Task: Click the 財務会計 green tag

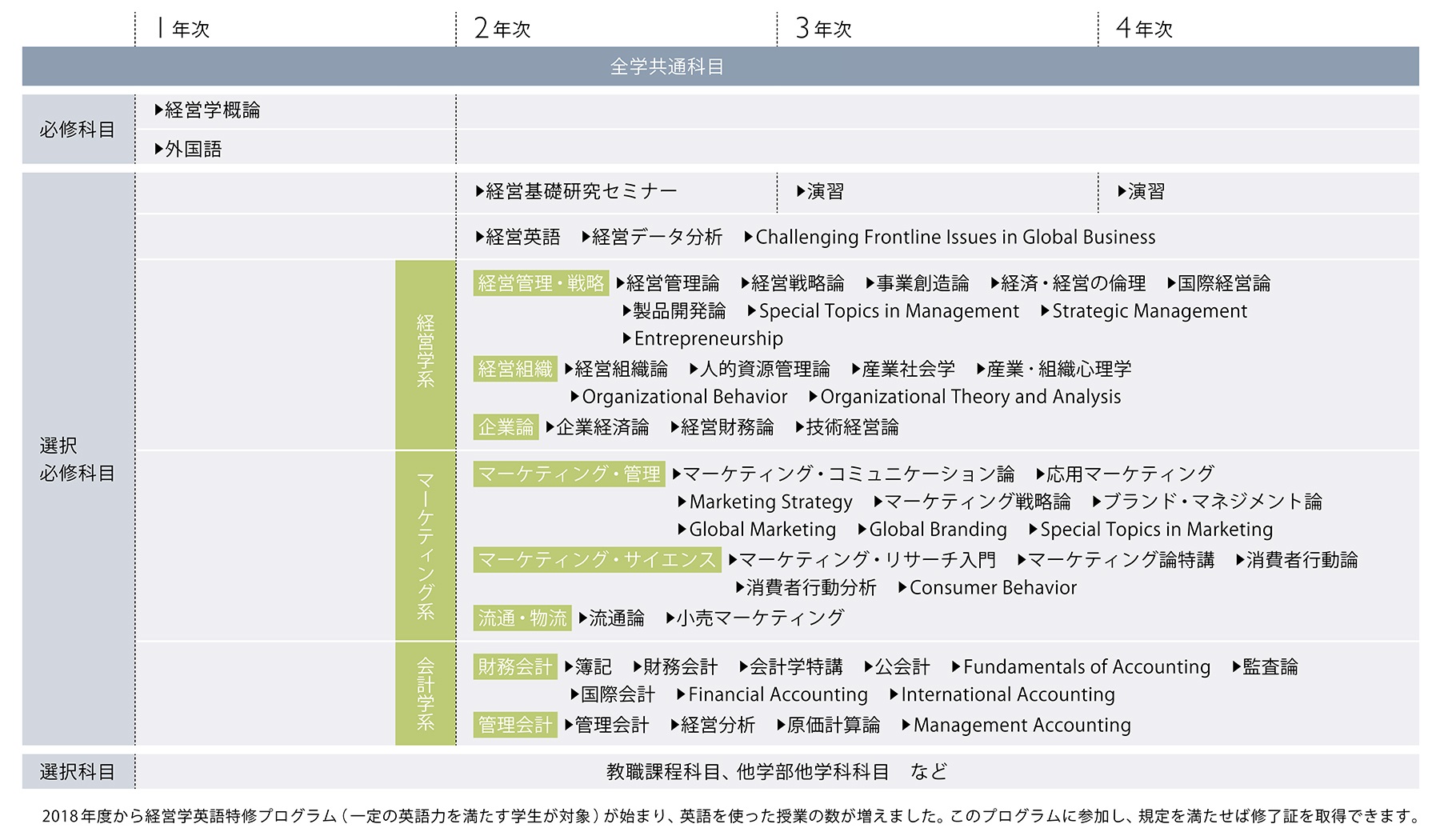Action: pyautogui.click(x=515, y=667)
